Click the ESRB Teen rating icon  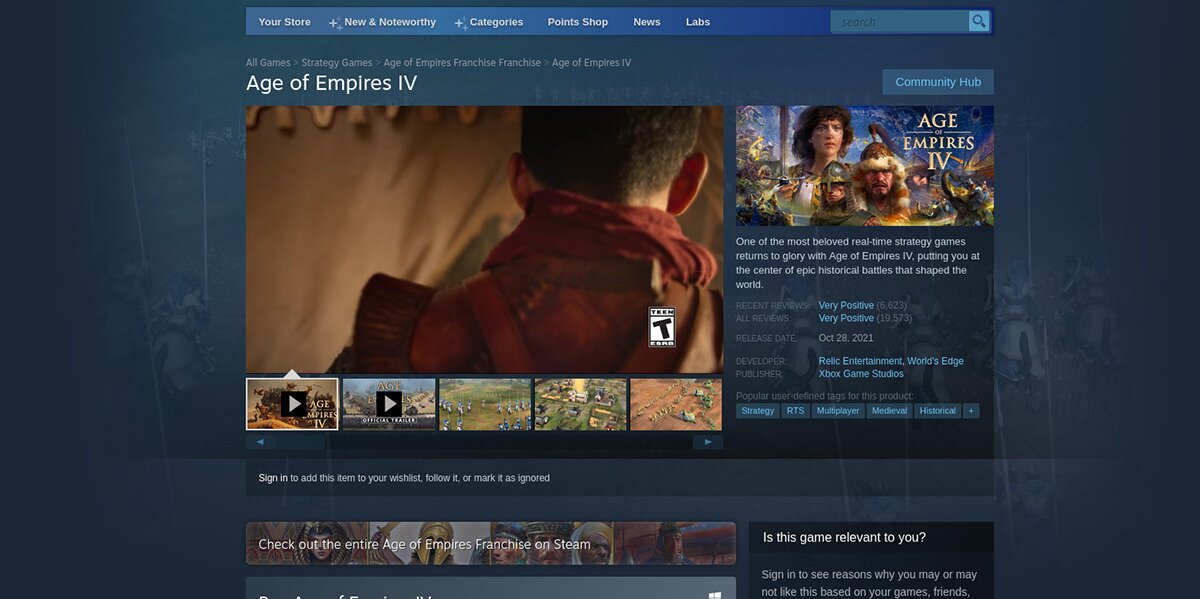[x=662, y=327]
